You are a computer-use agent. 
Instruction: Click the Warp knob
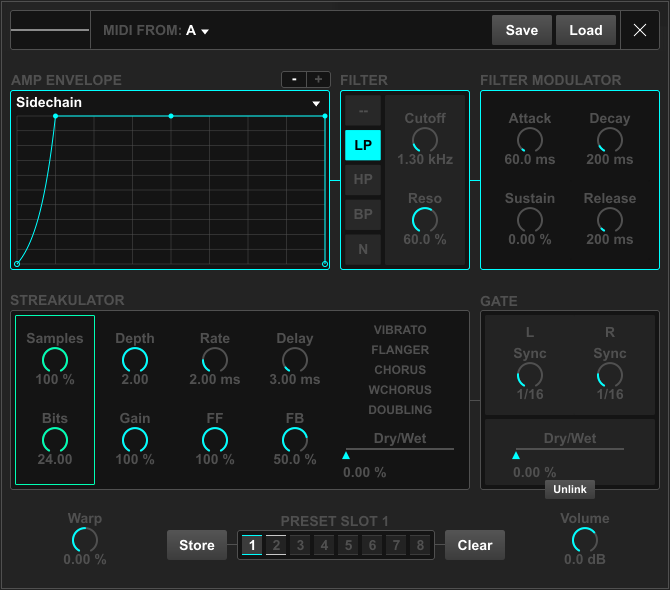pos(85,540)
